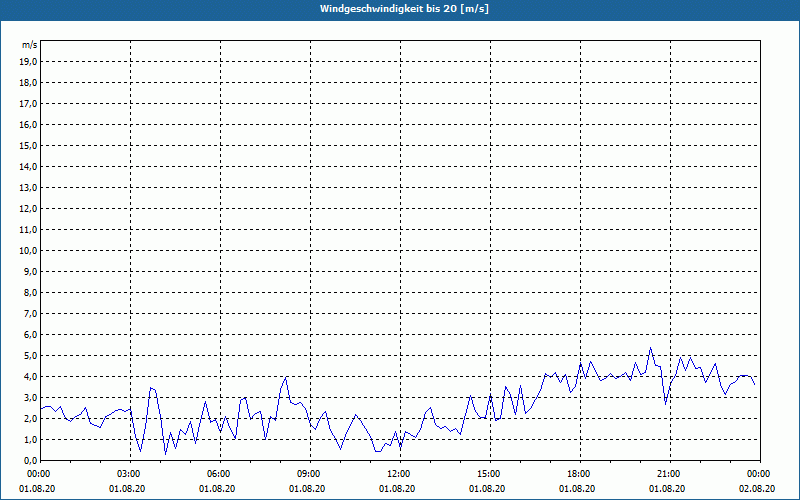Screen dimensions: 800x500
Task: Click the 4,0 y-axis label
Action: pos(31,377)
